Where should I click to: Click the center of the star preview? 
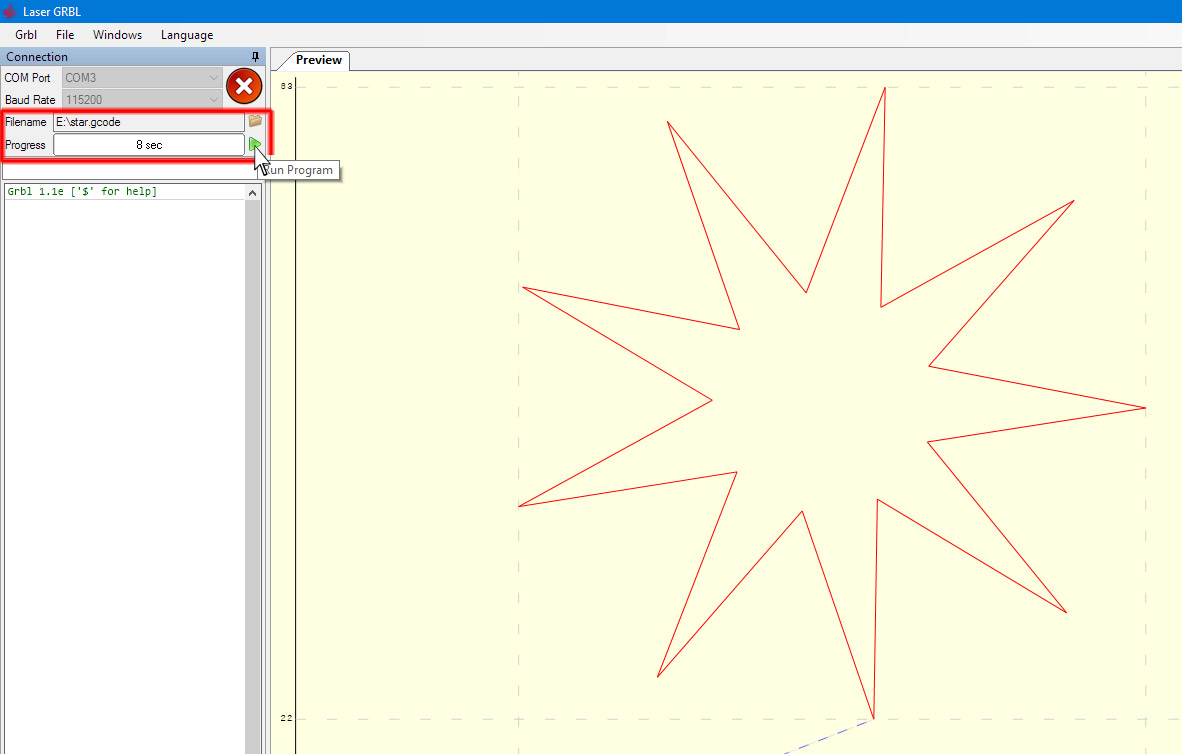click(x=830, y=402)
